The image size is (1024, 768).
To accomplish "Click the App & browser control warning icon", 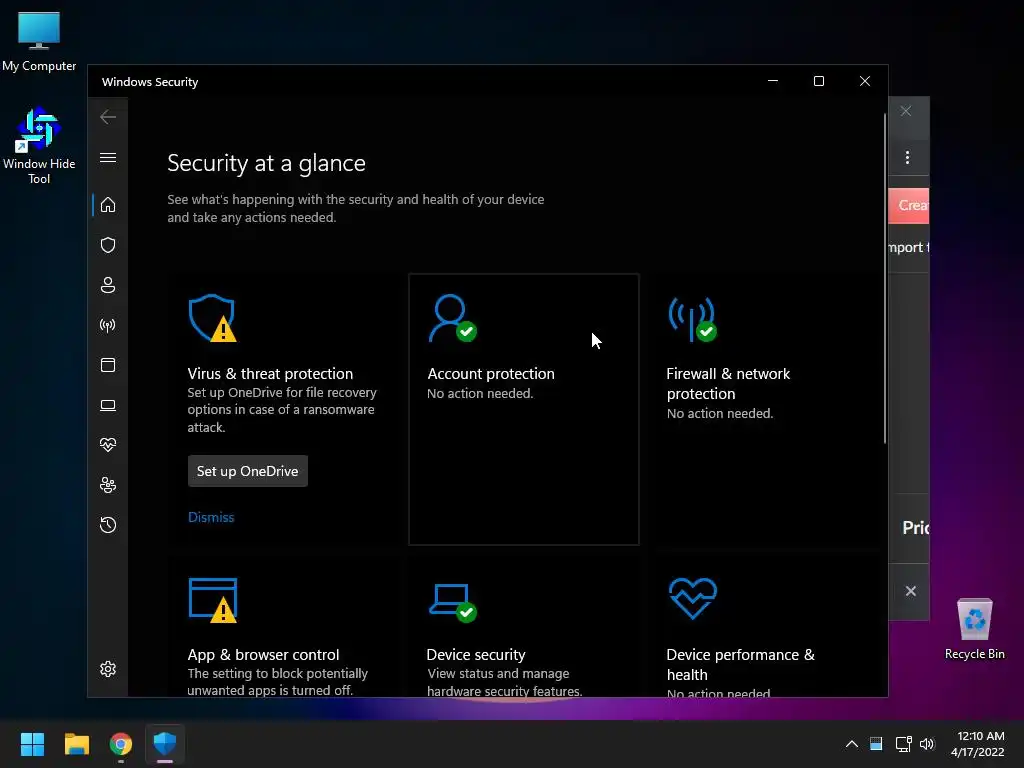I will tap(213, 600).
